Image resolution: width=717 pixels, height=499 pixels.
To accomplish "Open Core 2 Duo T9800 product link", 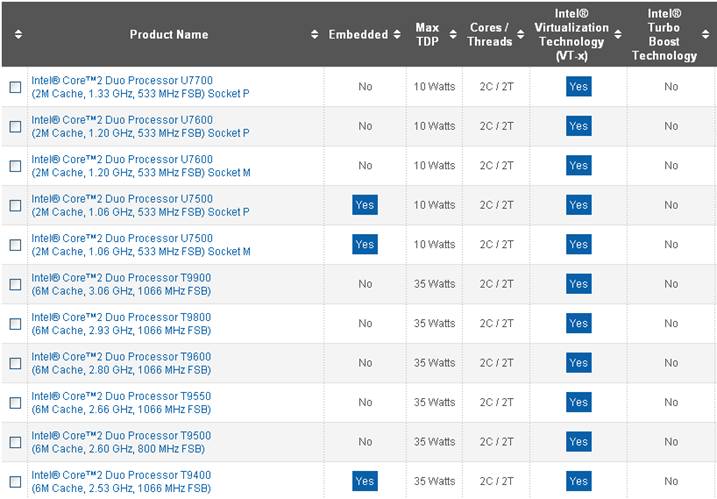I will 121,324.
